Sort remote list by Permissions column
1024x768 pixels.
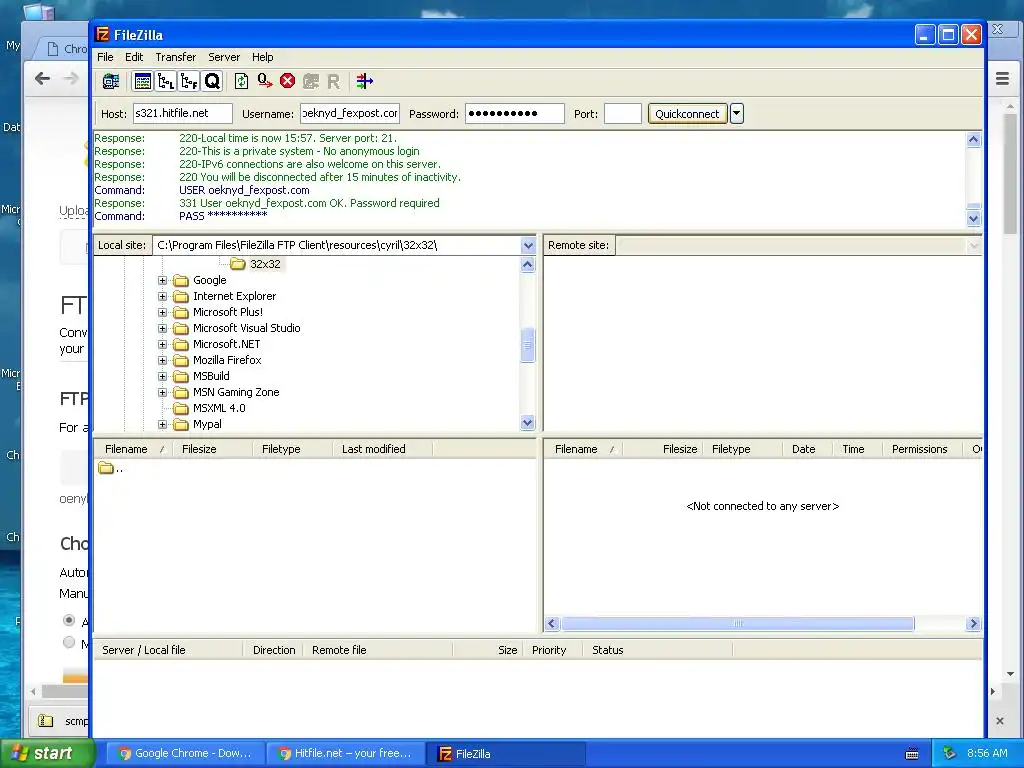pos(923,449)
